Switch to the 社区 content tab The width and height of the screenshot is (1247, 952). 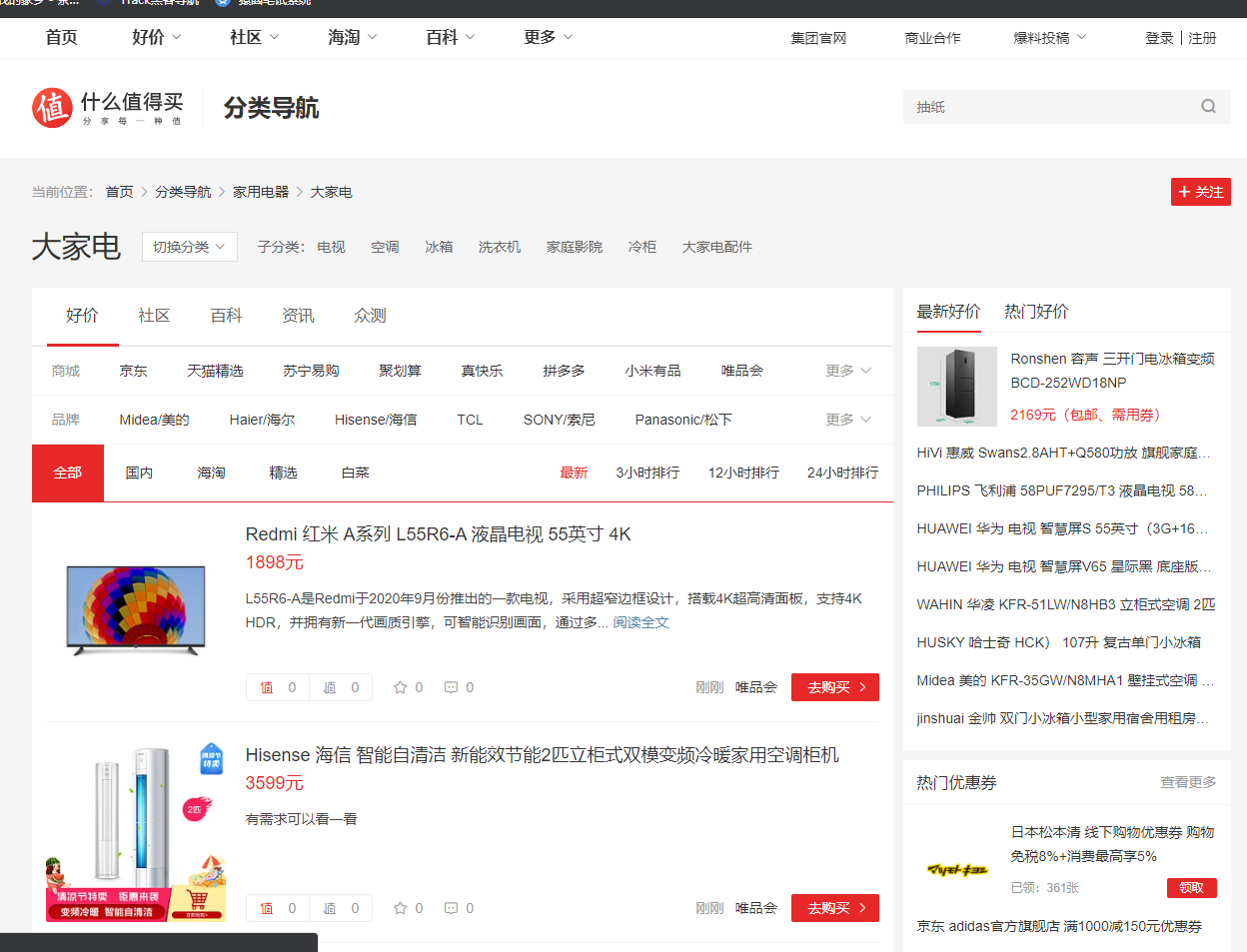click(x=154, y=316)
